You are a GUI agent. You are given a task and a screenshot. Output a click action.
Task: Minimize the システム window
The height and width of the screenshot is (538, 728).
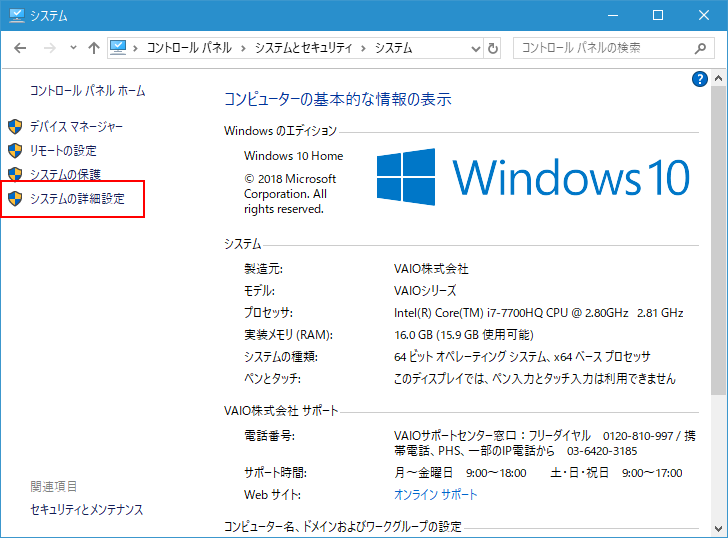tap(613, 15)
